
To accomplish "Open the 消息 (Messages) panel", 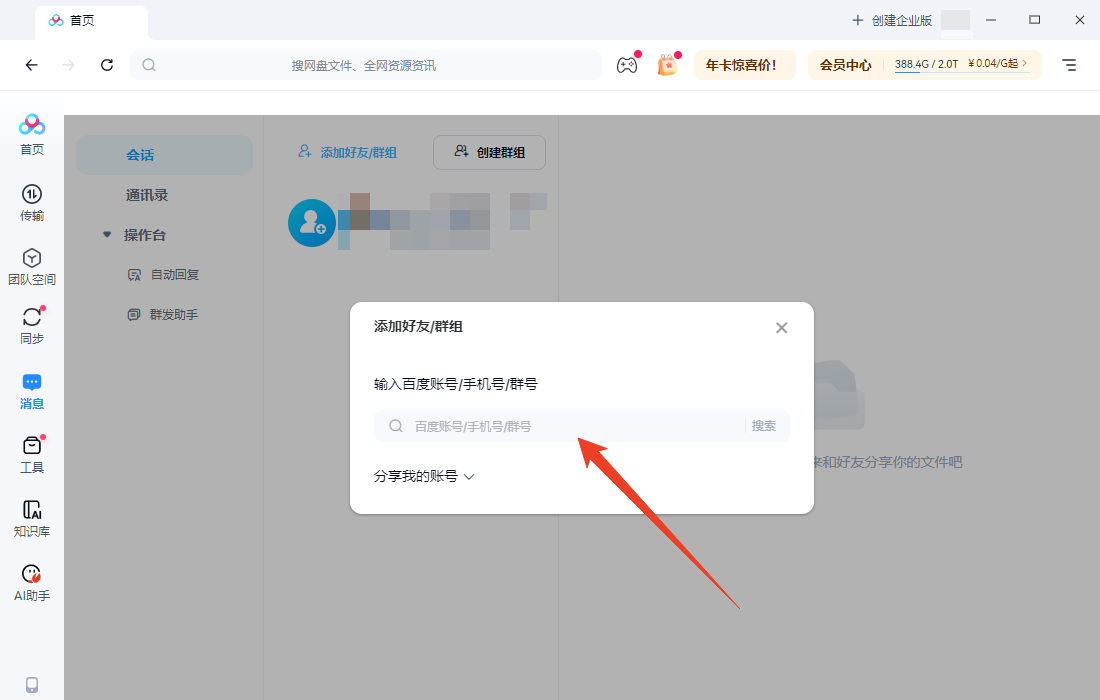I will (x=31, y=390).
